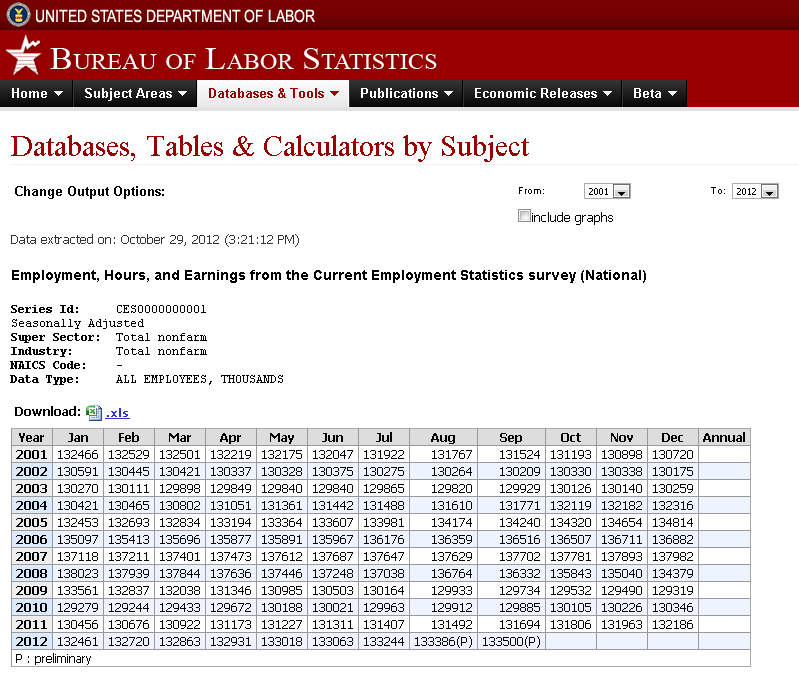The height and width of the screenshot is (689, 799).
Task: Download the .xls file link
Action: click(x=117, y=412)
